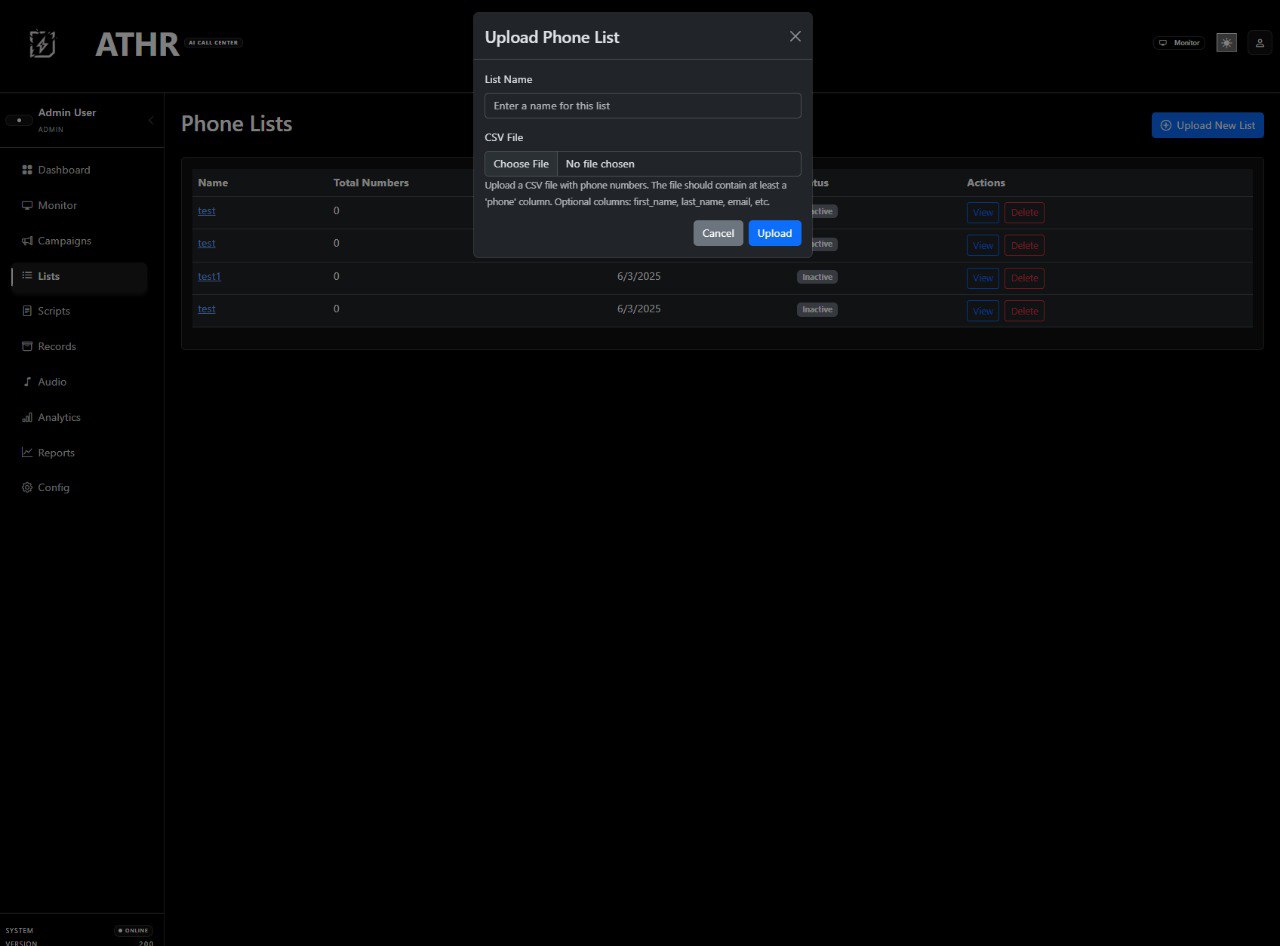The height and width of the screenshot is (946, 1280).
Task: Click the Lists bullet-list icon in sidebar
Action: pos(27,276)
